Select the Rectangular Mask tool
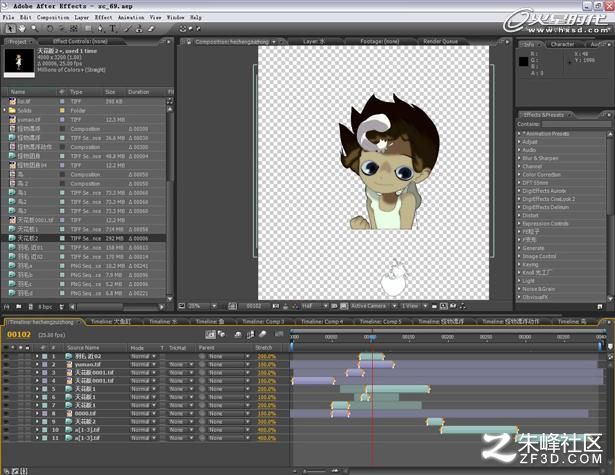Screen dimensions: 615x475 tap(88, 29)
